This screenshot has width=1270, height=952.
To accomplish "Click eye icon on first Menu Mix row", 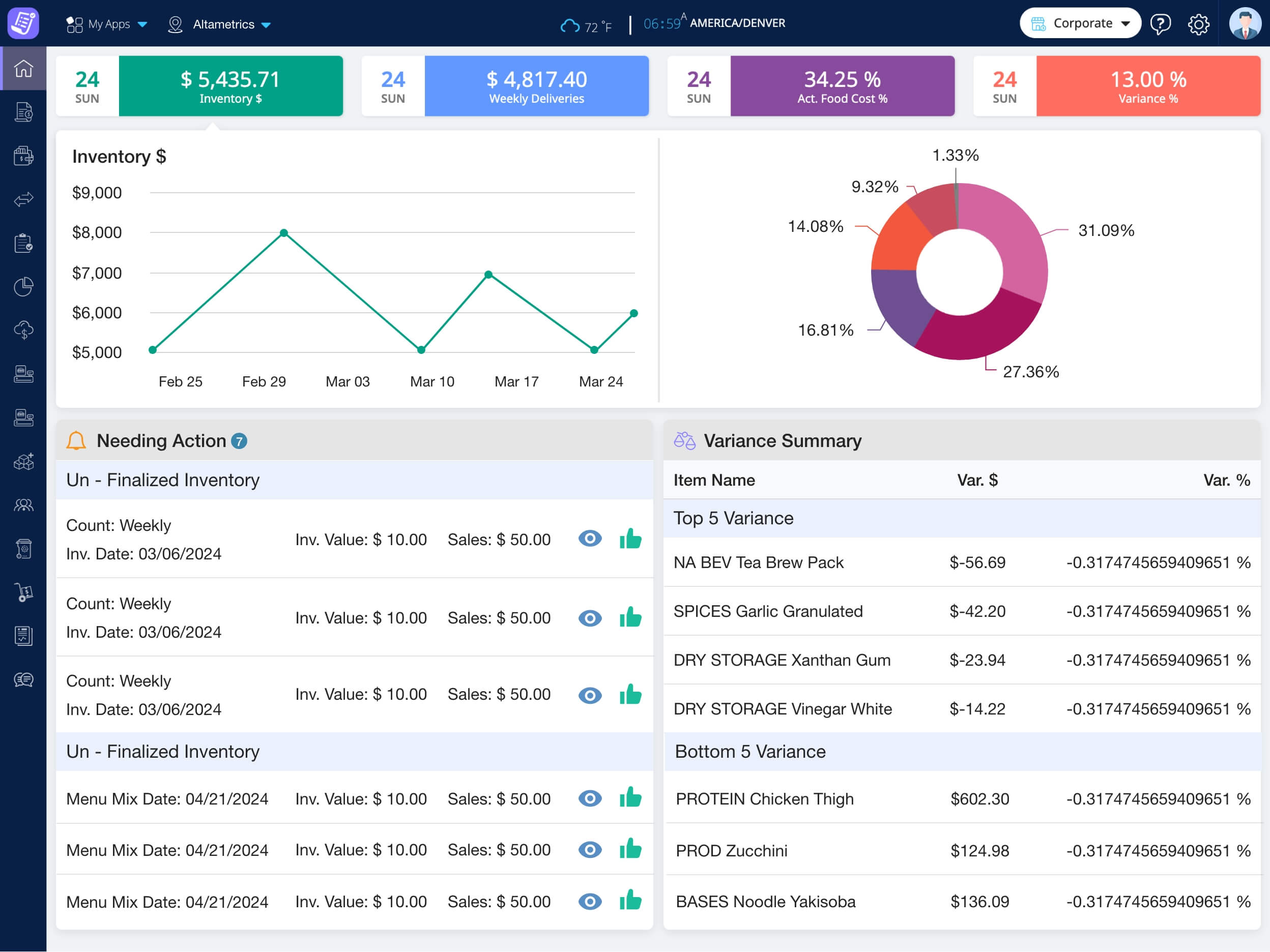I will pyautogui.click(x=590, y=798).
